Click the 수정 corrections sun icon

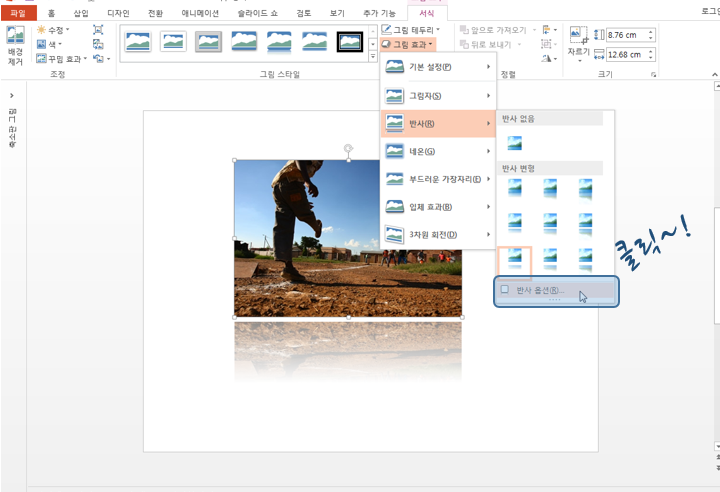pos(41,30)
